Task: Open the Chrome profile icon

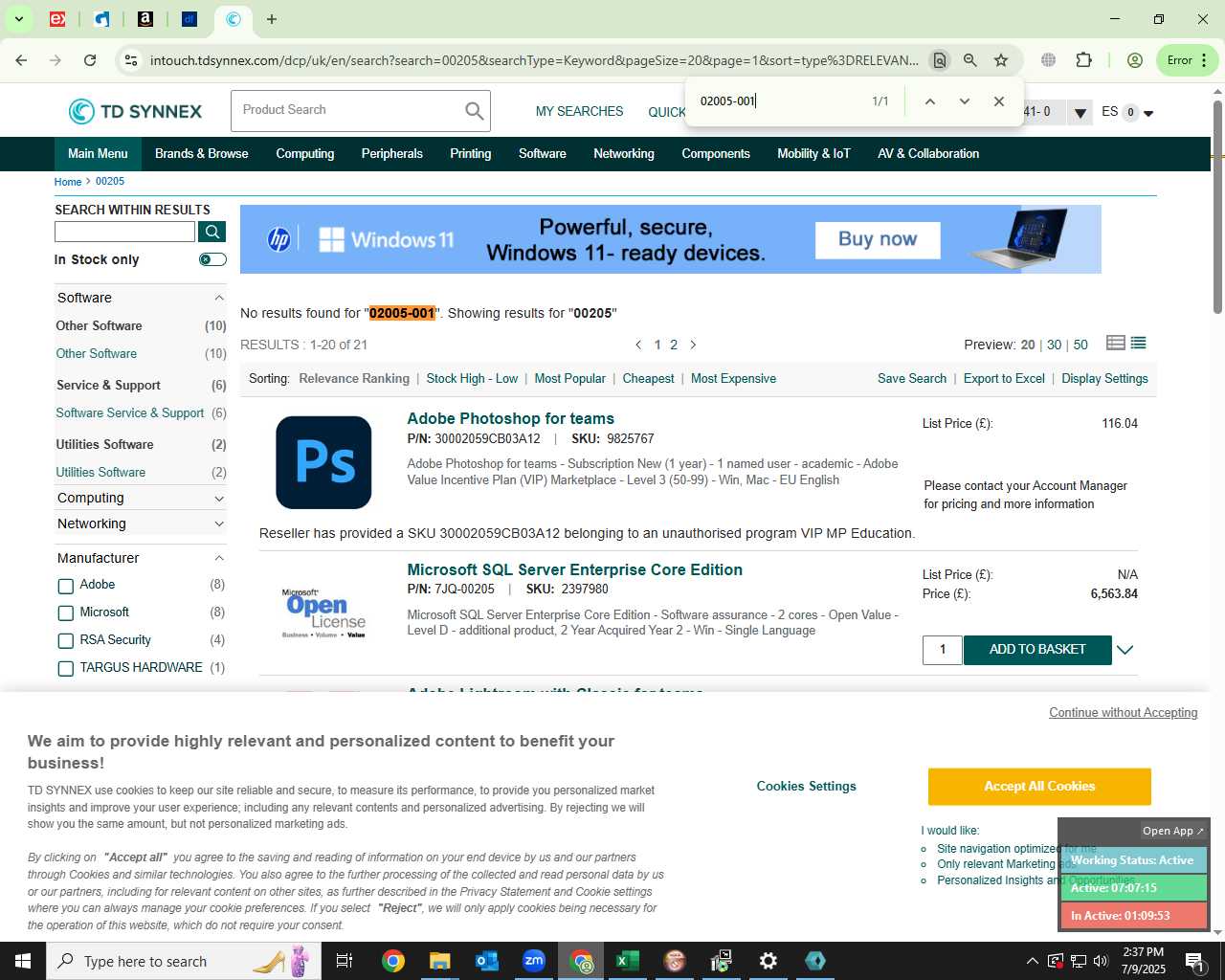Action: pos(1135,60)
